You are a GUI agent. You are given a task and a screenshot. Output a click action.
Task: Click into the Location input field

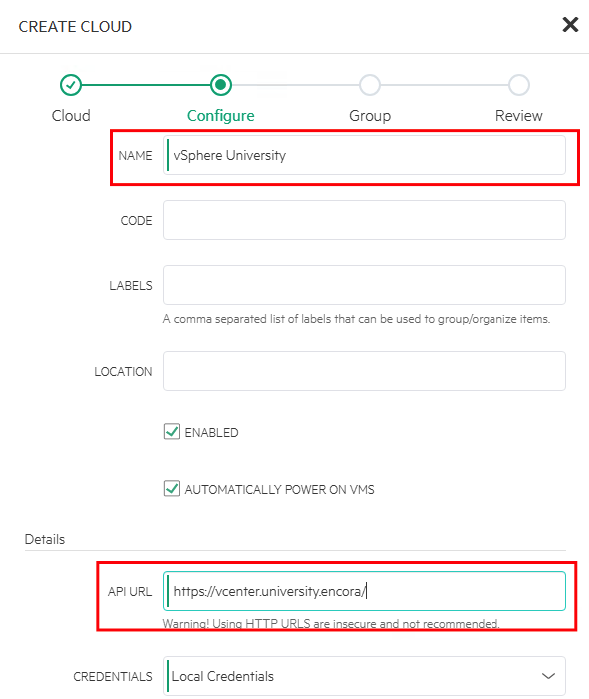(x=364, y=371)
